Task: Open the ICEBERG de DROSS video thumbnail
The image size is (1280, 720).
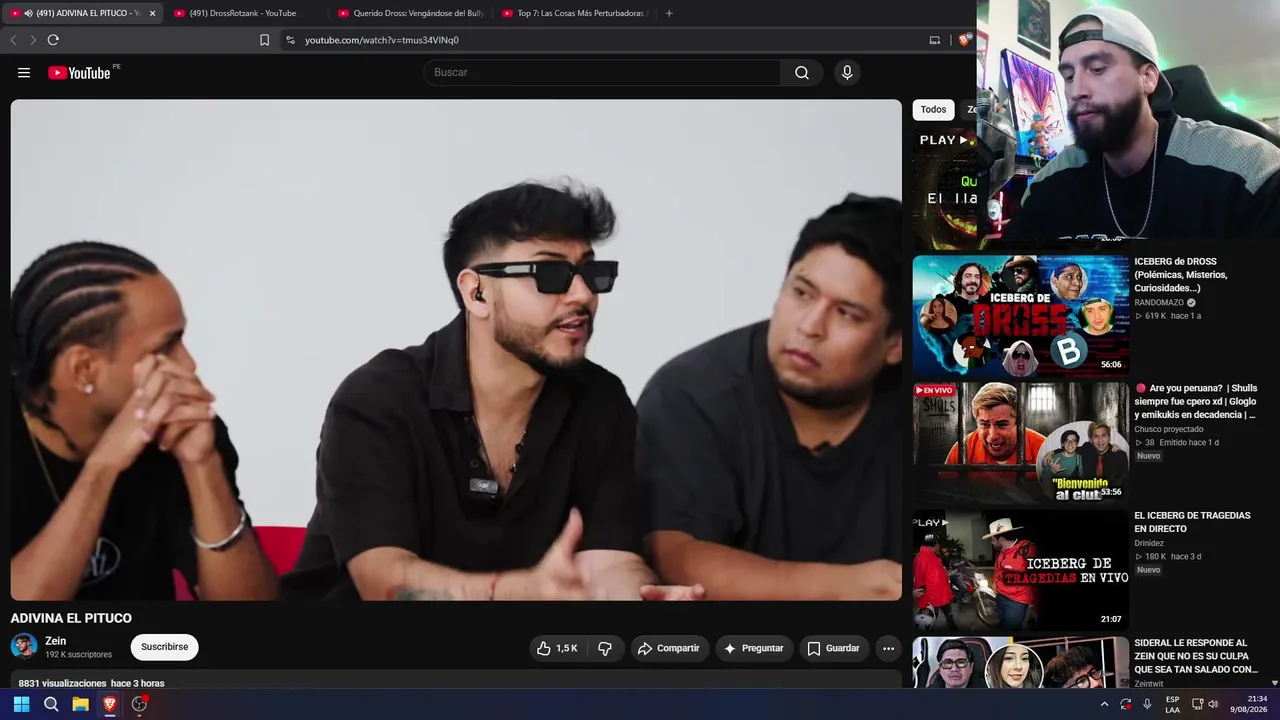Action: [x=1020, y=316]
